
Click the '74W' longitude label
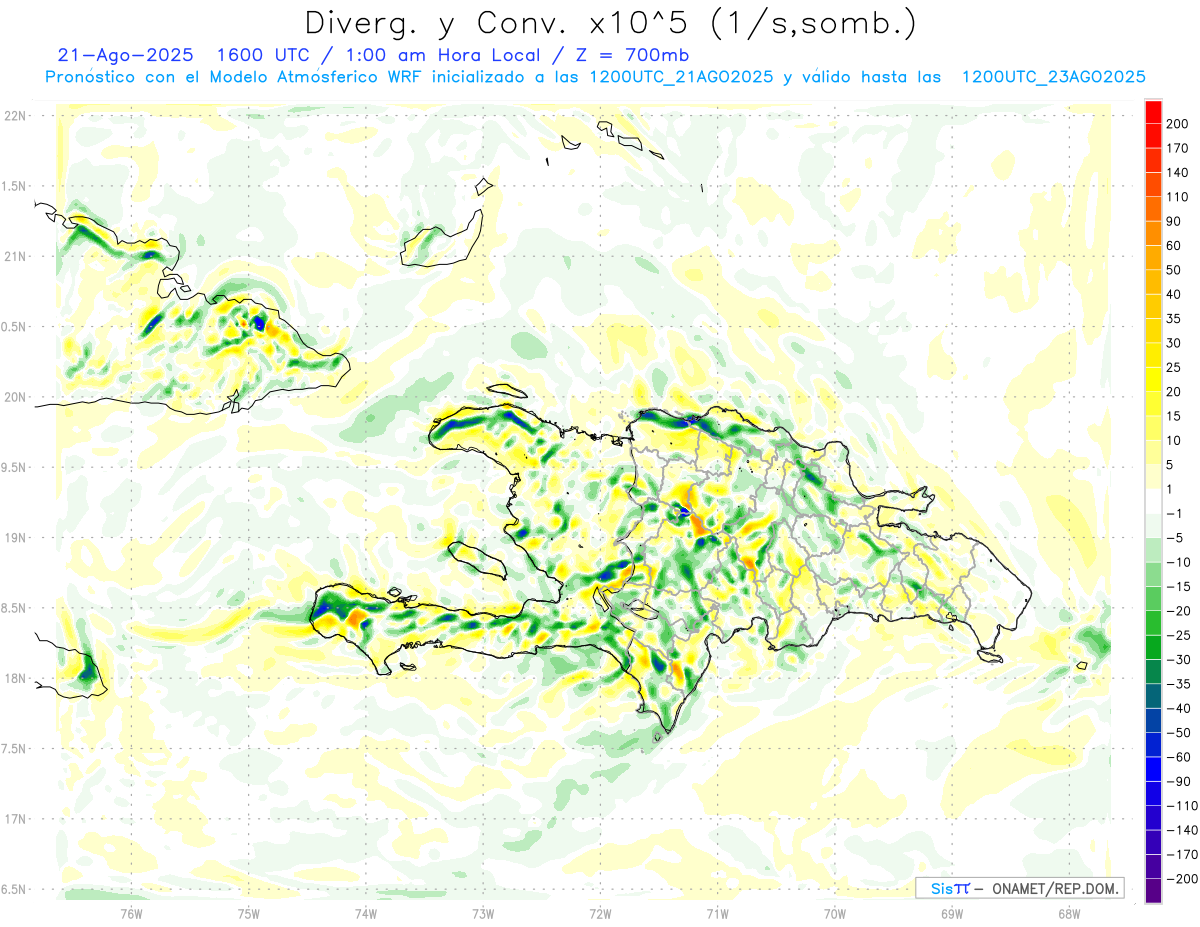point(365,913)
